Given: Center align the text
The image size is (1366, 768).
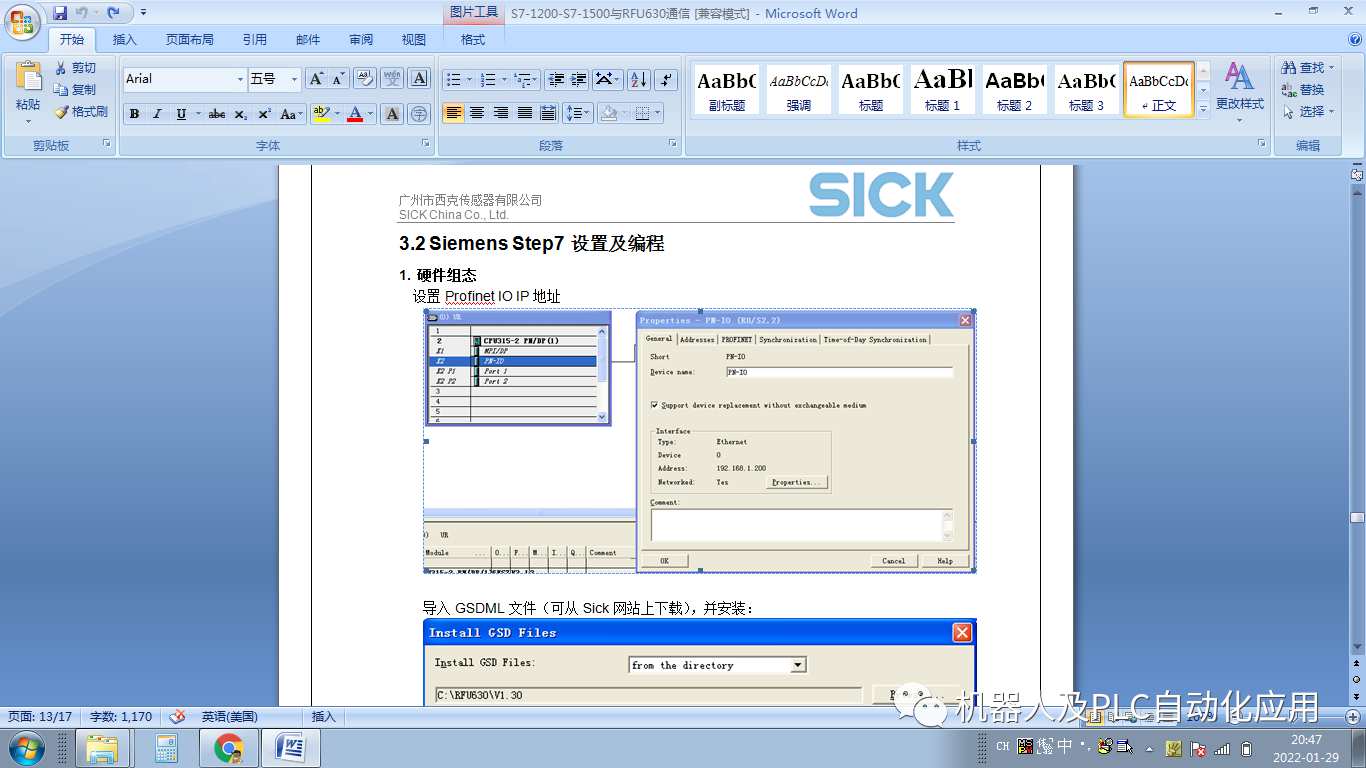Looking at the screenshot, I should tap(477, 113).
